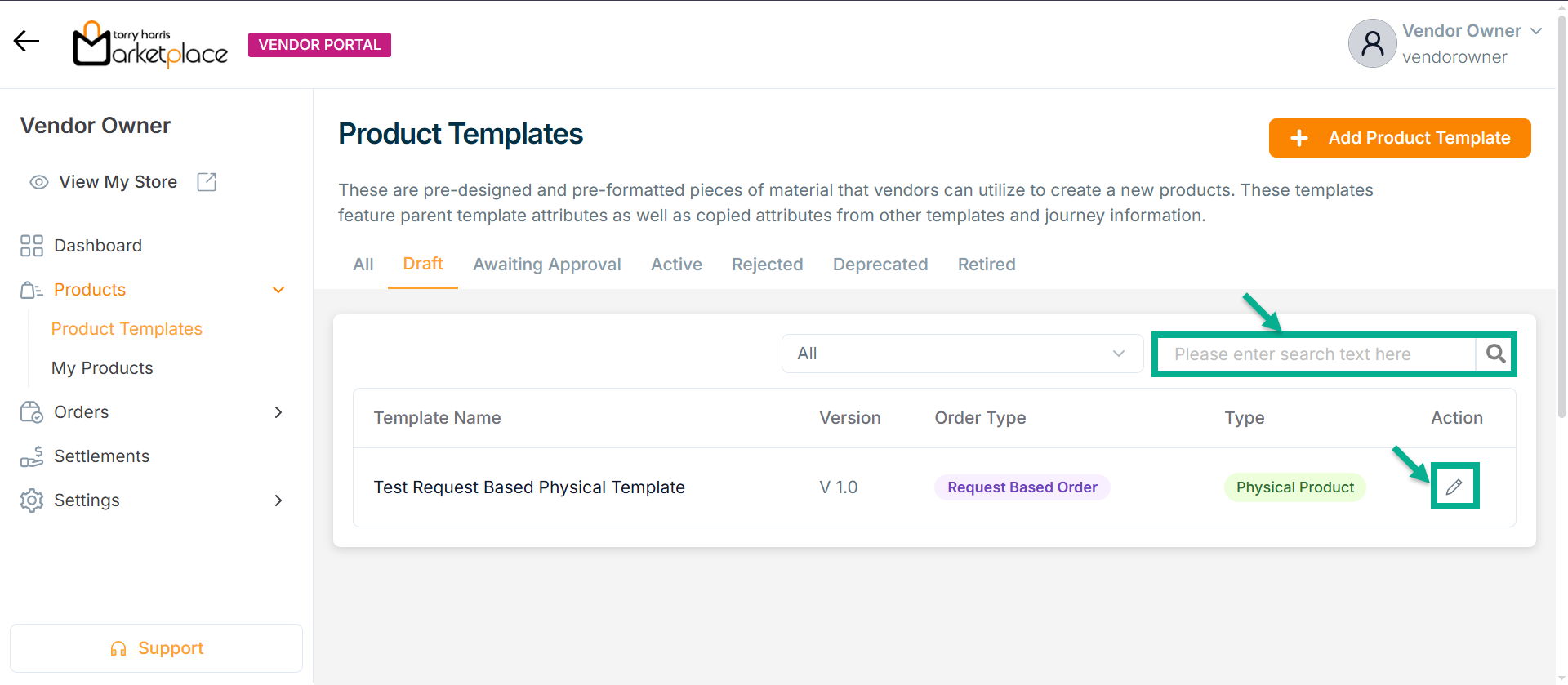1568x685 pixels.
Task: Focus the search text field
Action: click(1315, 354)
